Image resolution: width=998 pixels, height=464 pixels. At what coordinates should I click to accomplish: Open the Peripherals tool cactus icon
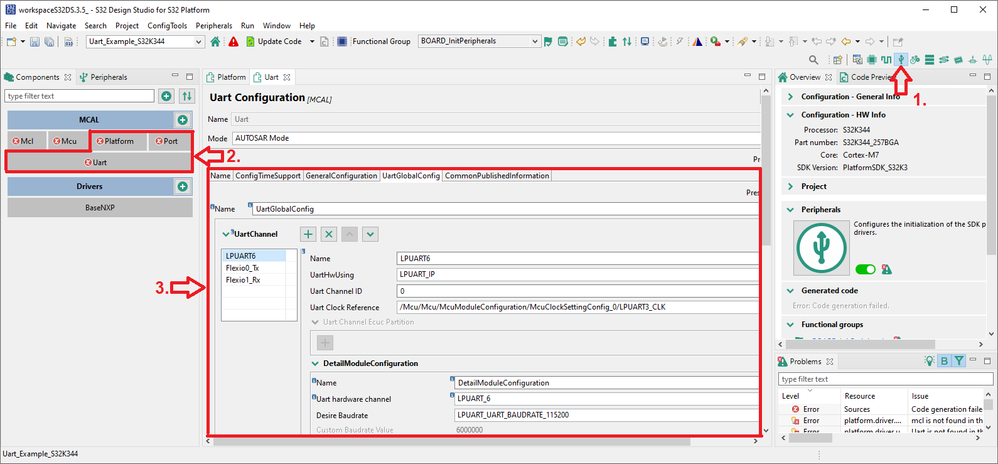(901, 60)
